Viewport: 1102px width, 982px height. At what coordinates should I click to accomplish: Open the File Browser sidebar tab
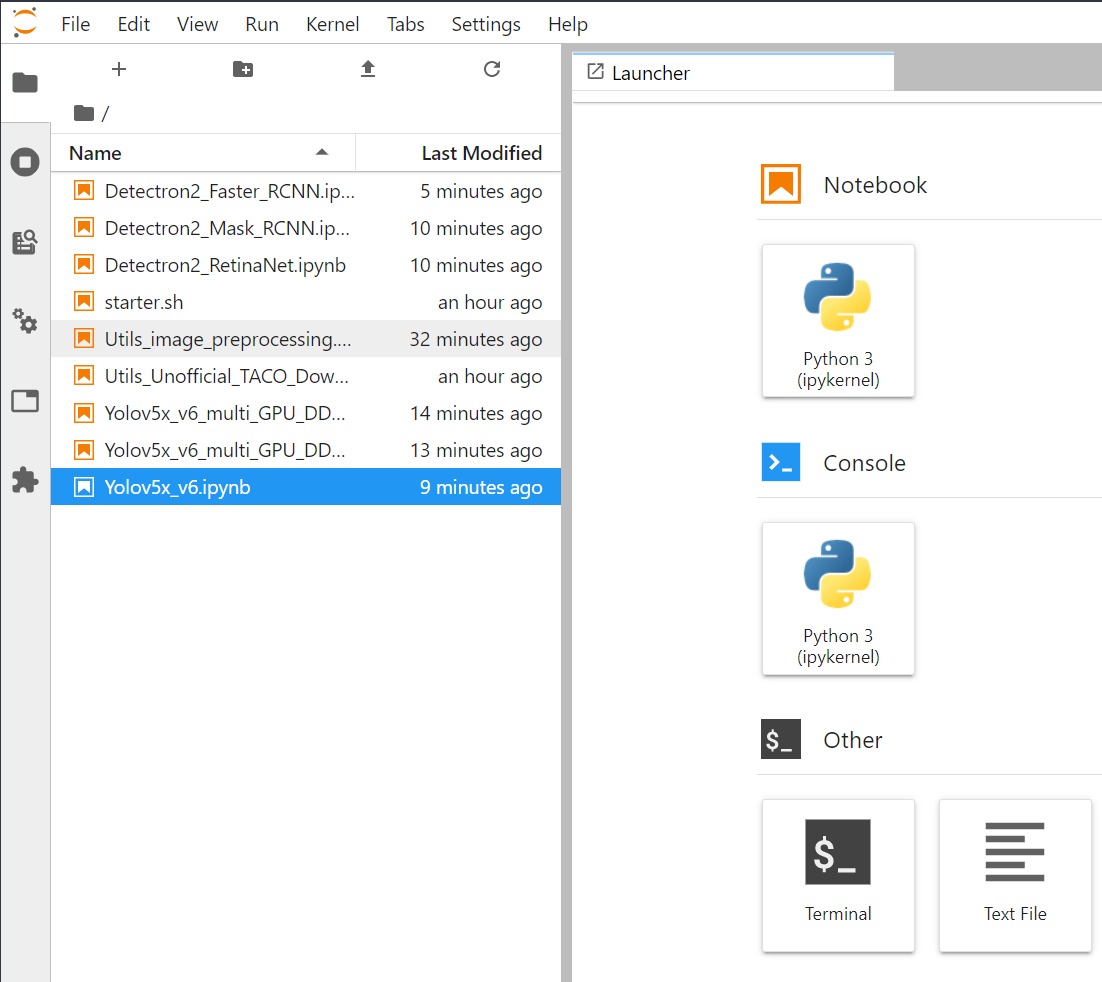point(25,82)
